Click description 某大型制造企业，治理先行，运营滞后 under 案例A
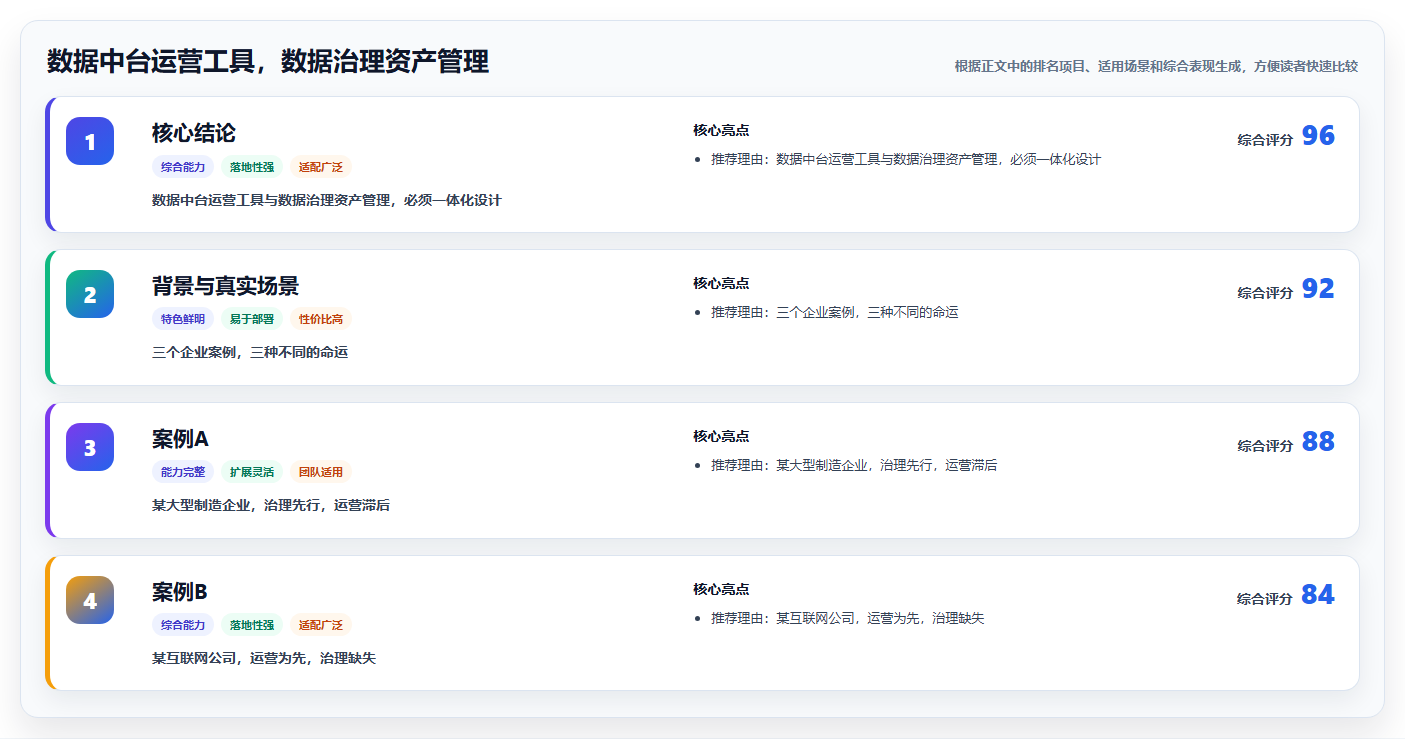Screen dimensions: 1405x739 coord(271,506)
